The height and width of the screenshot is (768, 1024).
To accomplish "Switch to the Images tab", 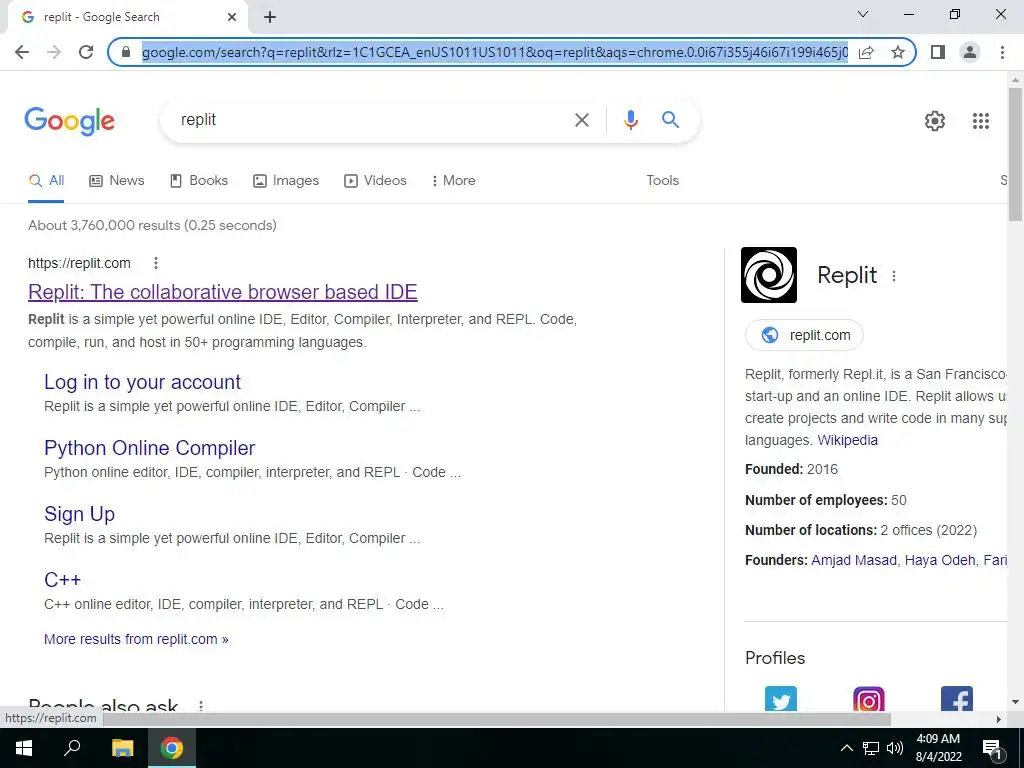I will tap(286, 181).
